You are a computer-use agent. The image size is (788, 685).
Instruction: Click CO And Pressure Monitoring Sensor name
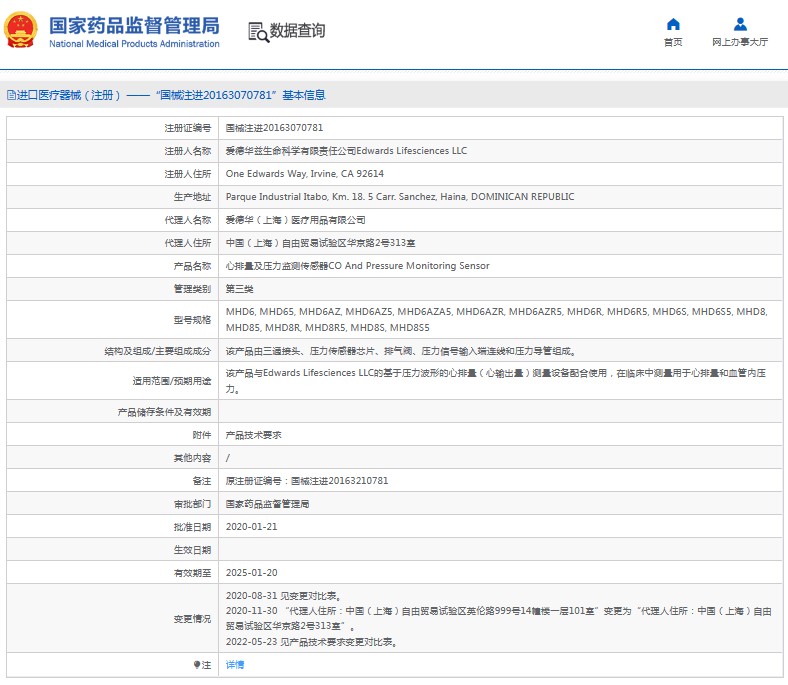click(x=357, y=266)
